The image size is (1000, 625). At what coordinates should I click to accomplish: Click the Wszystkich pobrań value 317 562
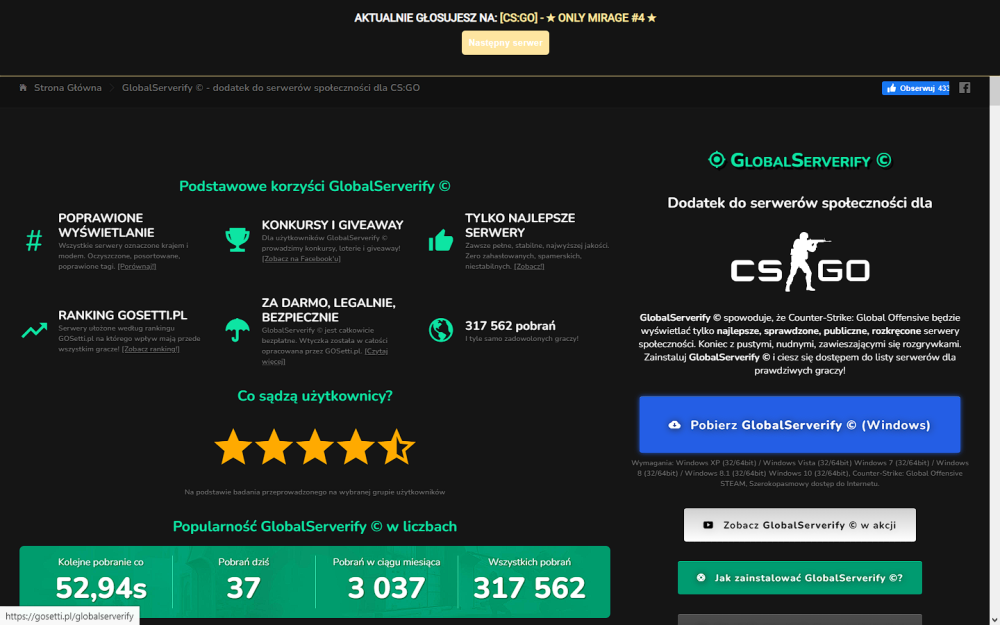tap(529, 588)
